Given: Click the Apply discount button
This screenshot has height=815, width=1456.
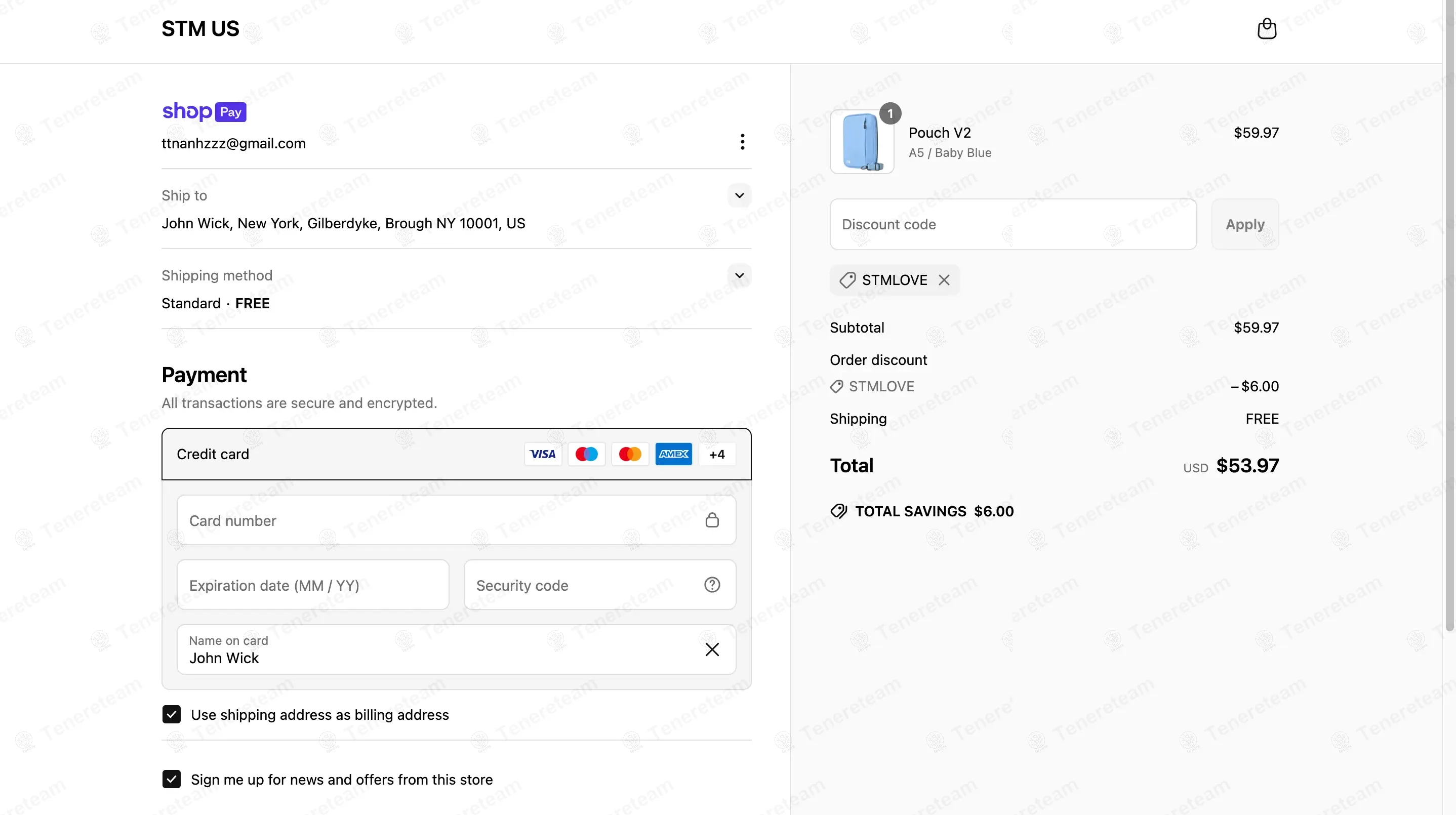Looking at the screenshot, I should click(1244, 224).
